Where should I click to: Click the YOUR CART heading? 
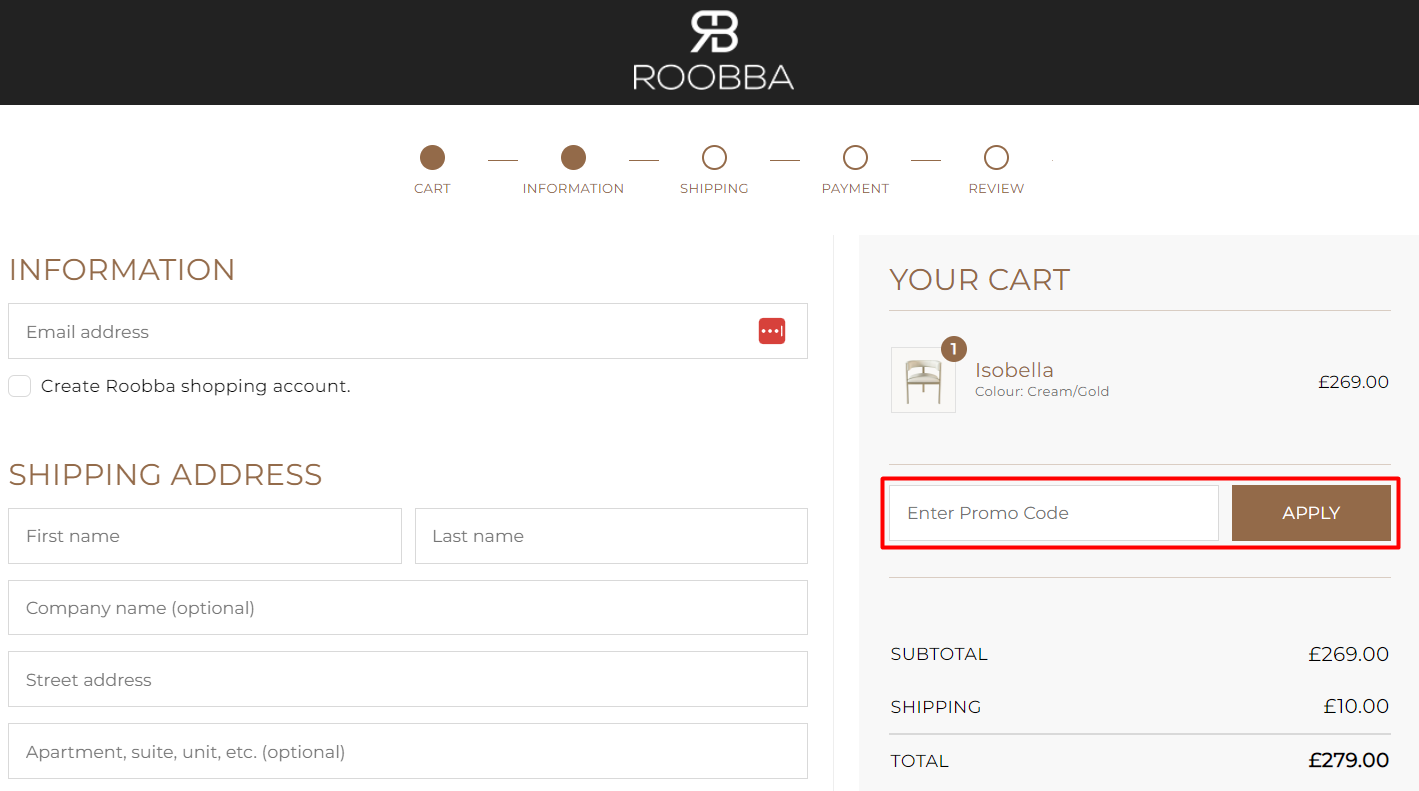point(980,280)
